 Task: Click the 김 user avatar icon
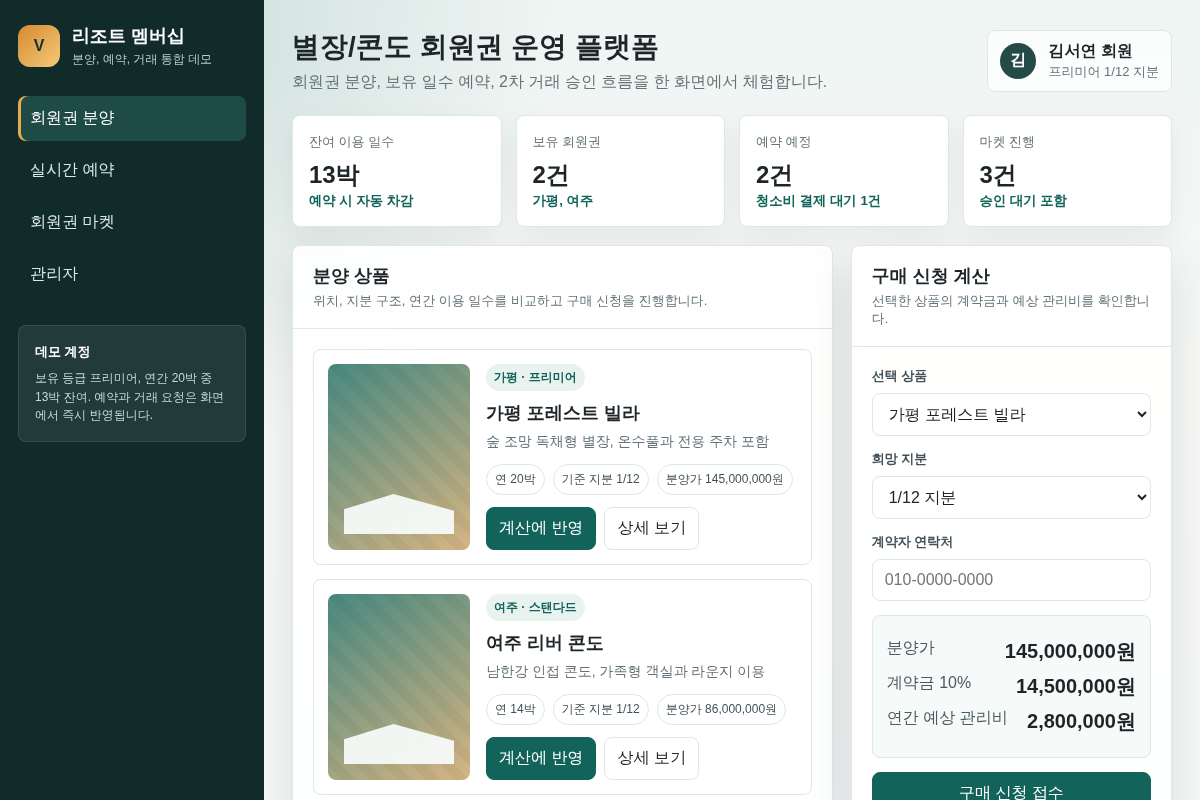tap(1018, 61)
